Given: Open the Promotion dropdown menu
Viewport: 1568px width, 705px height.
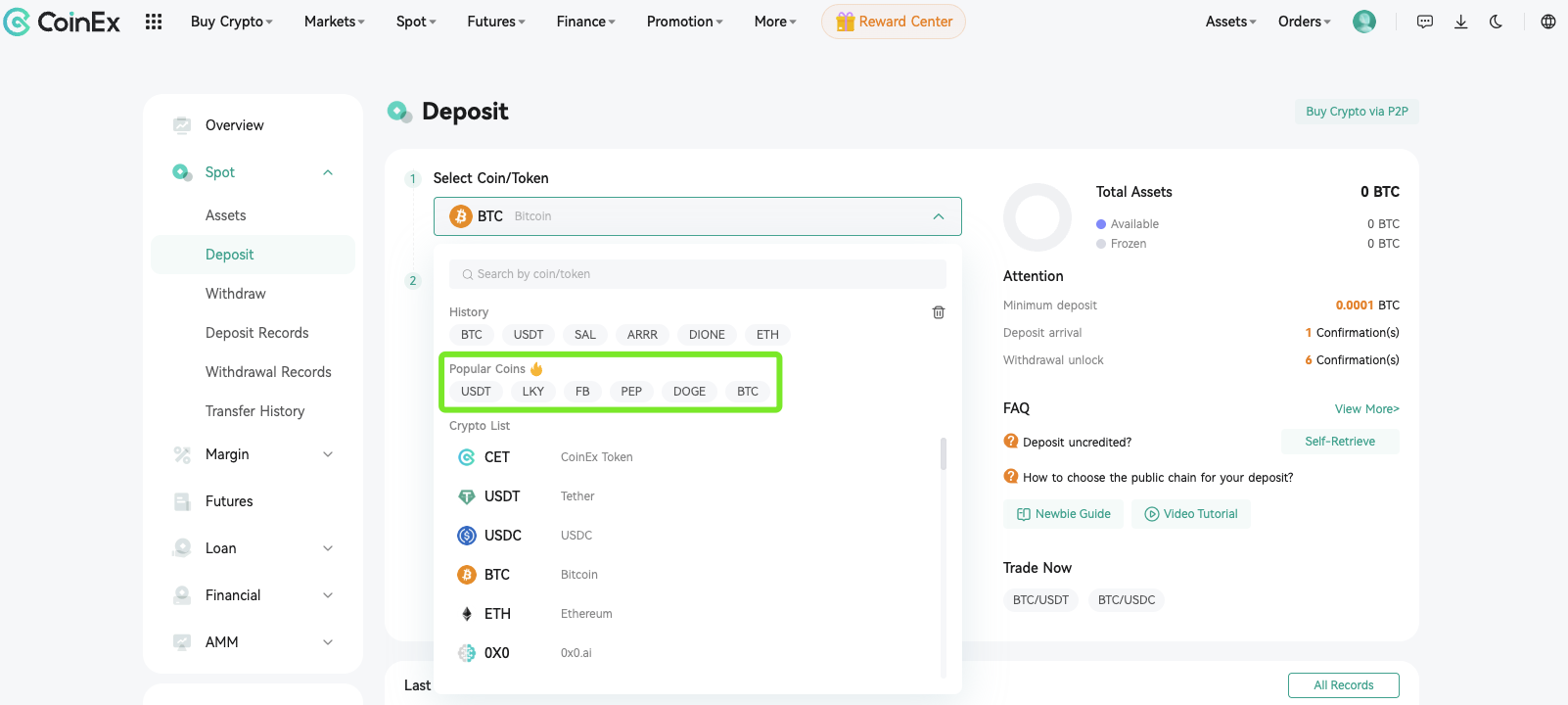Looking at the screenshot, I should tap(685, 22).
